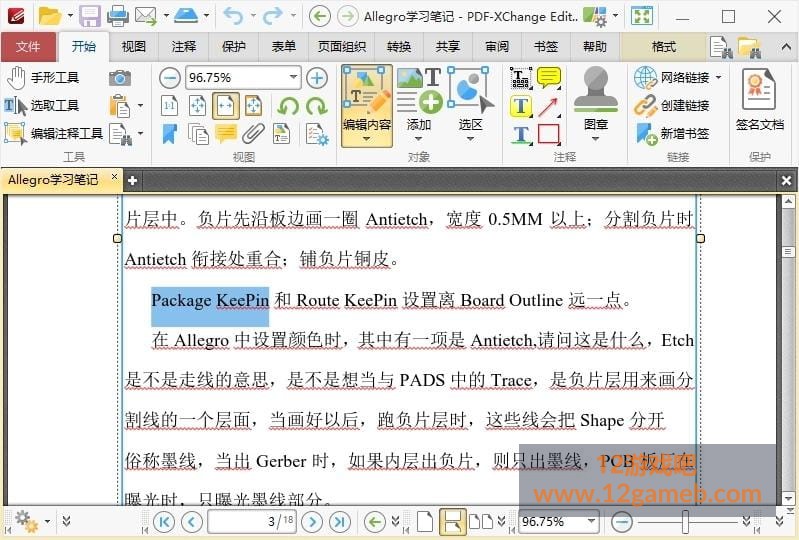799x540 pixels.
Task: Click the zoom slider handle in status bar
Action: coord(685,522)
